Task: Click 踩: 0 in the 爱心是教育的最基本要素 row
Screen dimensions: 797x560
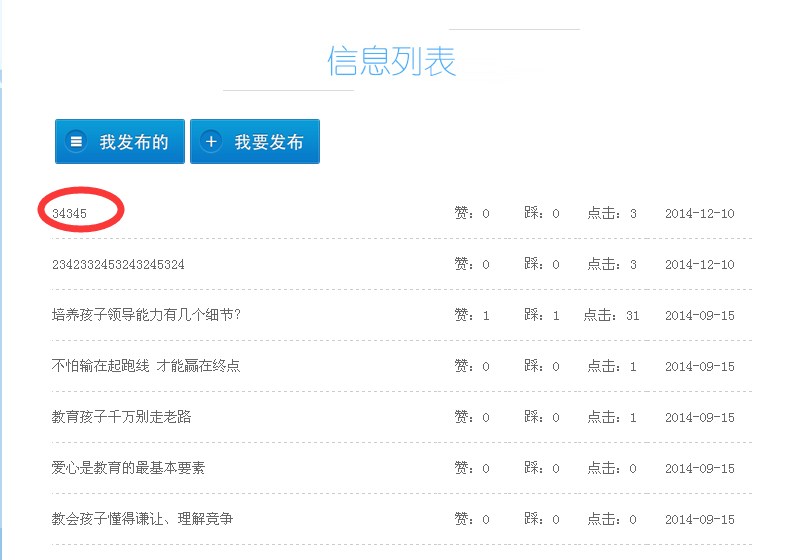Action: click(542, 468)
